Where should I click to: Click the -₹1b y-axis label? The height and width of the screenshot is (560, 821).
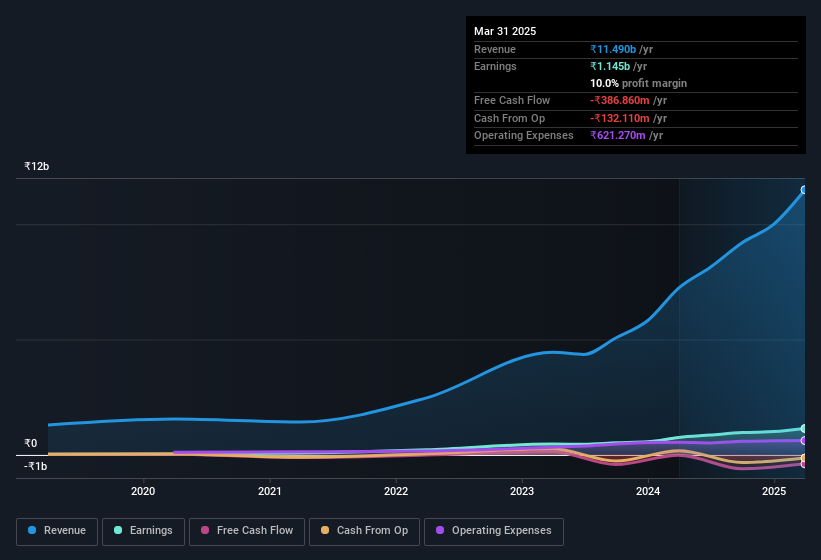click(x=36, y=466)
